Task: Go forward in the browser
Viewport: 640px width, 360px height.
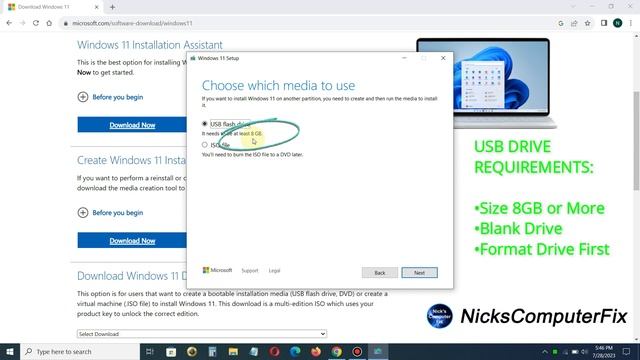Action: [22, 23]
